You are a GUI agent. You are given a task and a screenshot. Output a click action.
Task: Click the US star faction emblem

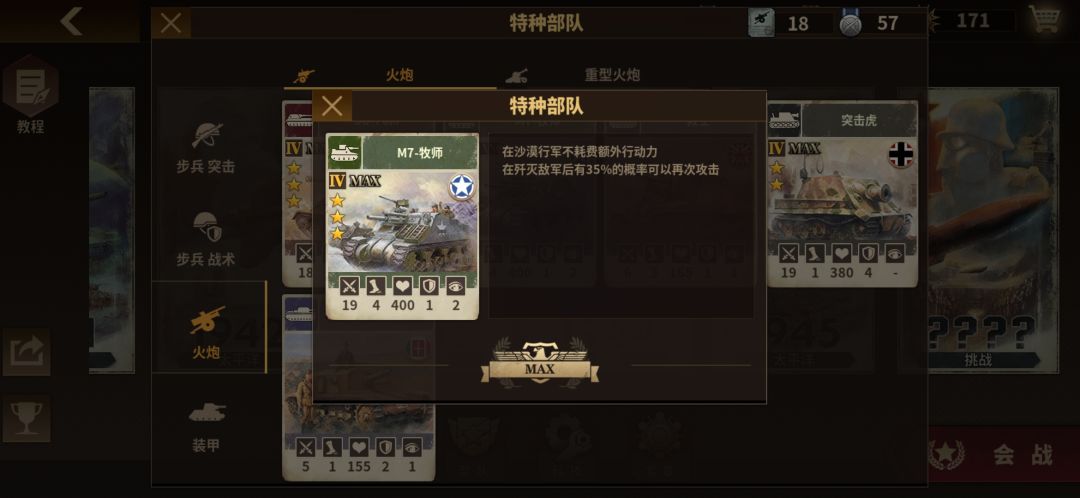(461, 187)
